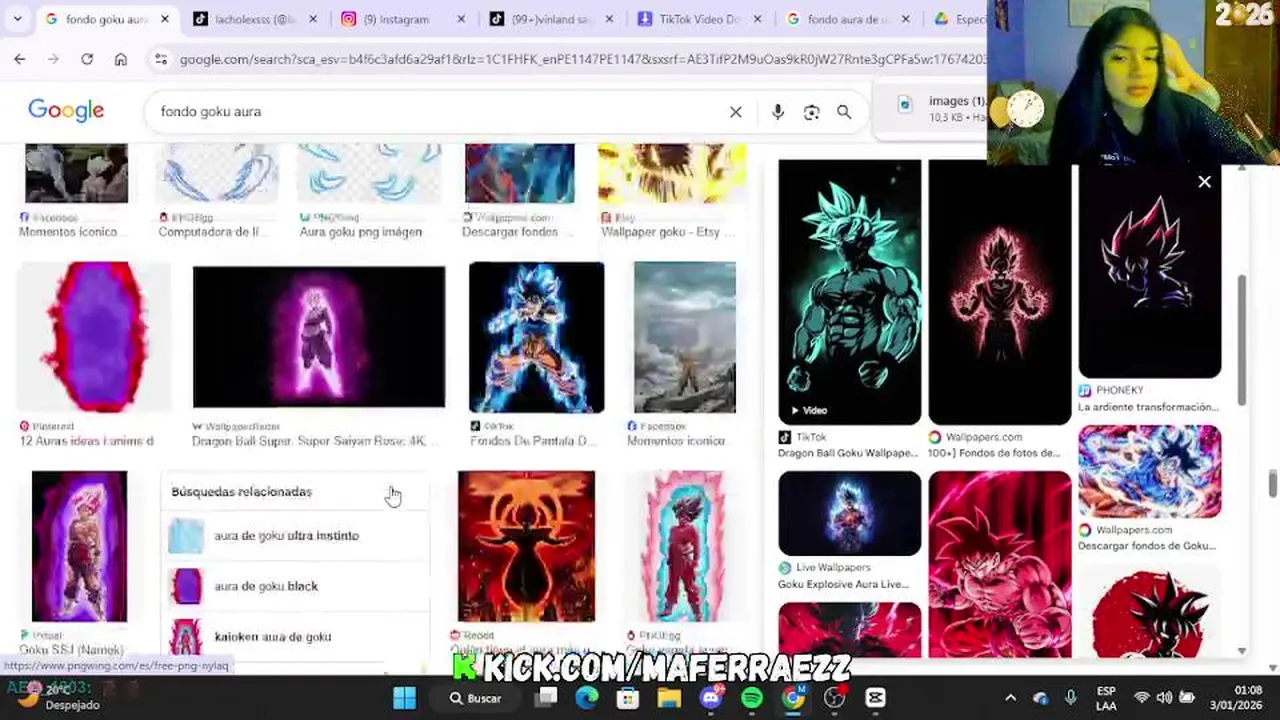Open Microsoft Store from the taskbar
The image size is (1280, 720).
click(x=628, y=698)
